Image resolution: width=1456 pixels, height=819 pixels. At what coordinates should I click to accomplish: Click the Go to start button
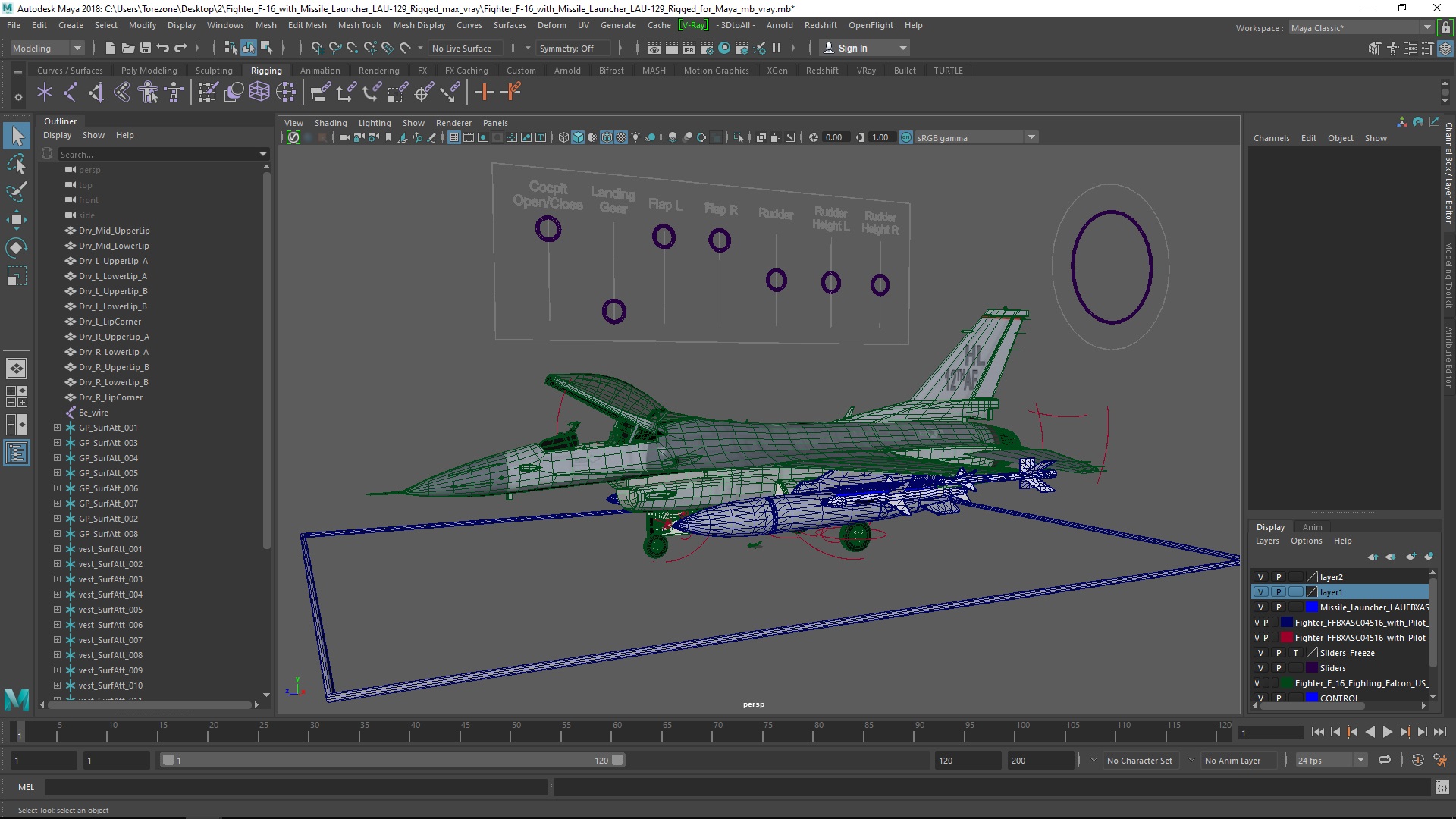(1317, 732)
